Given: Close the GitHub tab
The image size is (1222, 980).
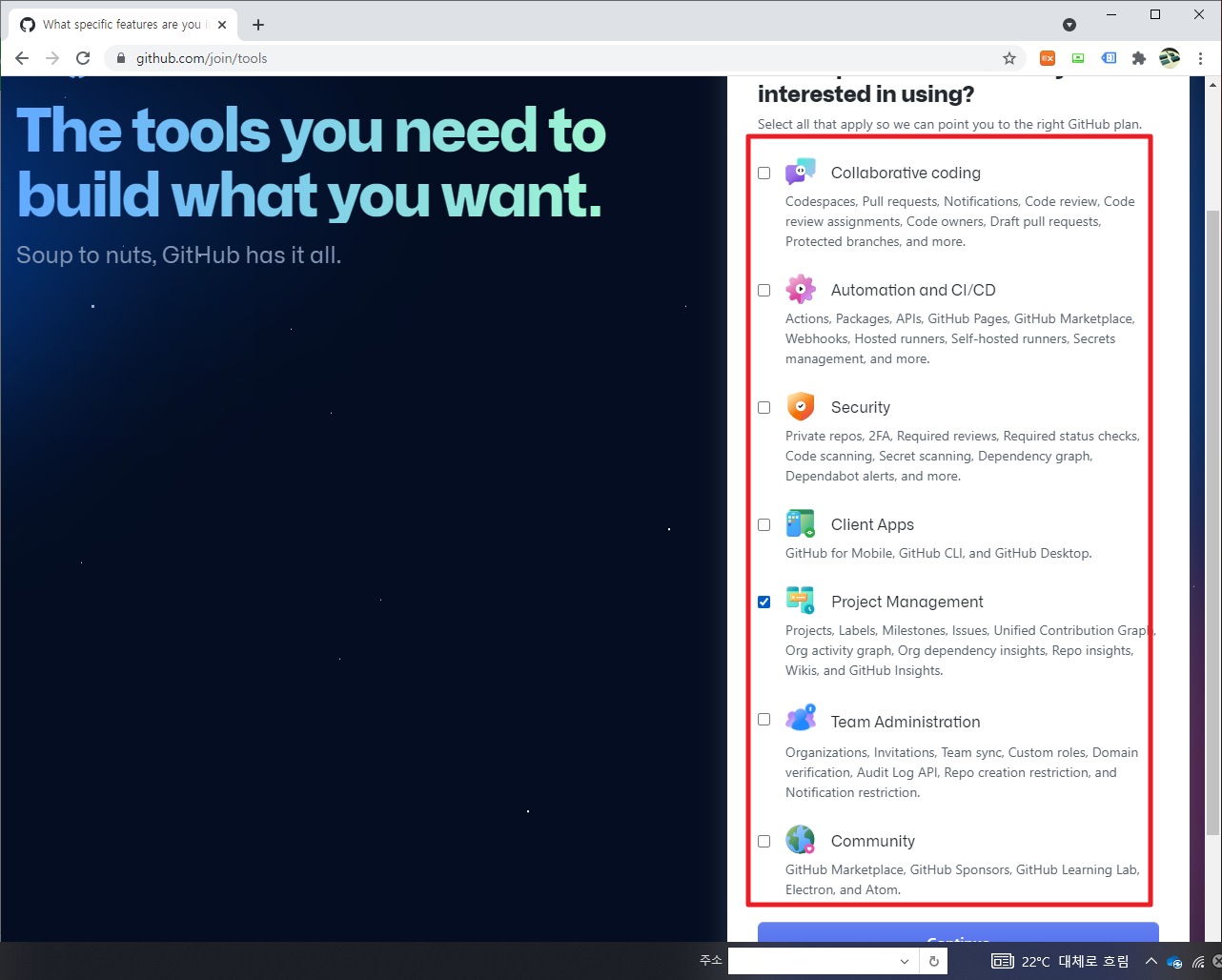Looking at the screenshot, I should pyautogui.click(x=222, y=25).
